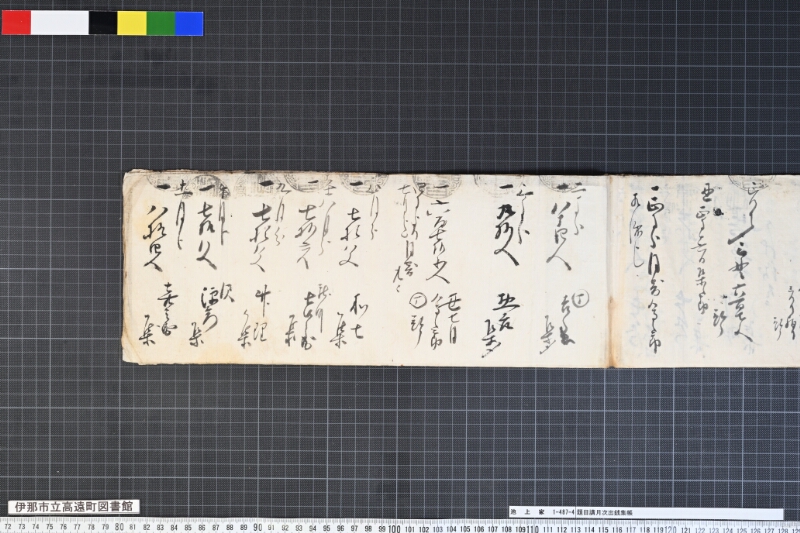Image resolution: width=800 pixels, height=533 pixels.
Task: Click the white patch on the color chart
Action: [60, 23]
